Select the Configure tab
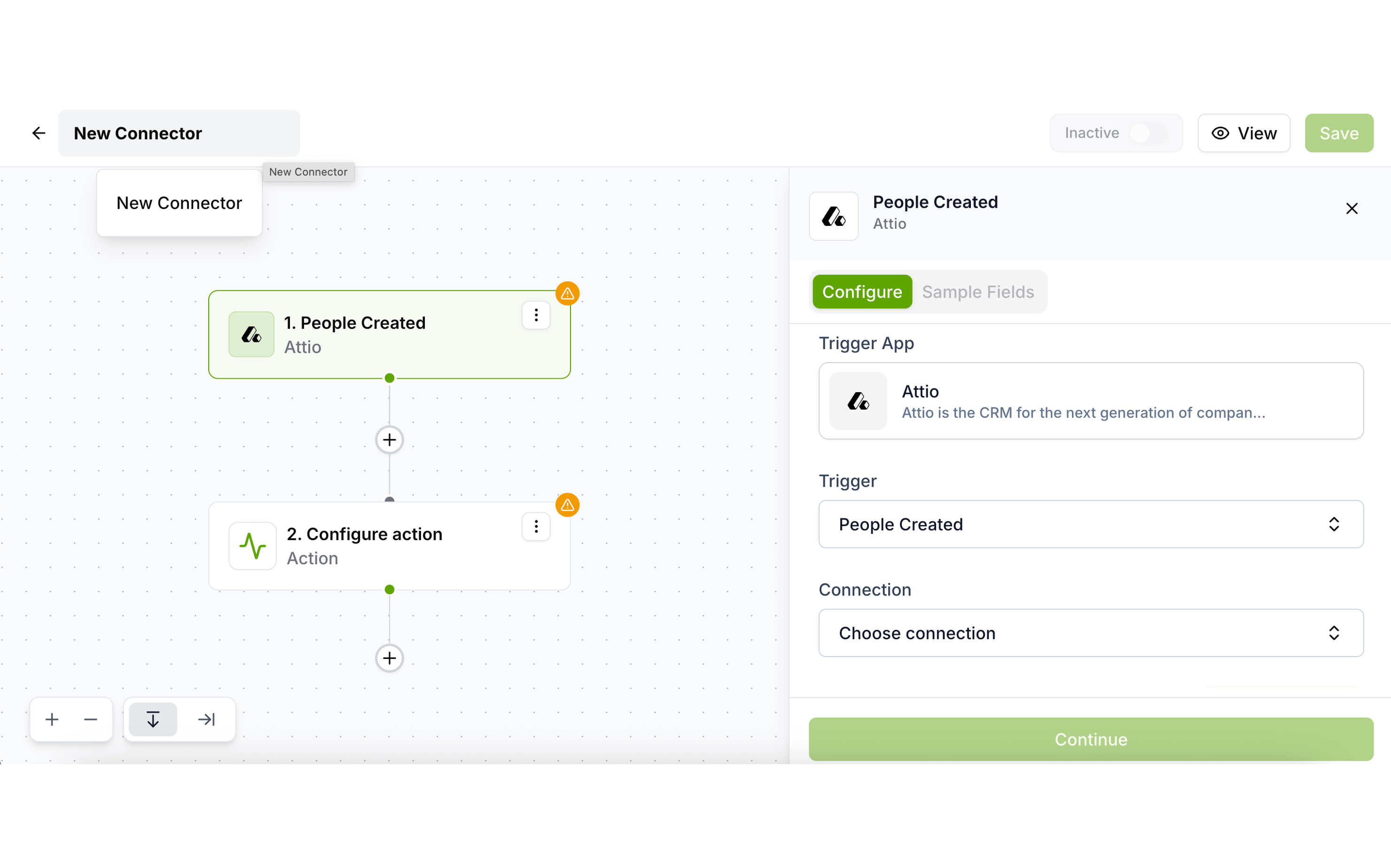 tap(861, 292)
